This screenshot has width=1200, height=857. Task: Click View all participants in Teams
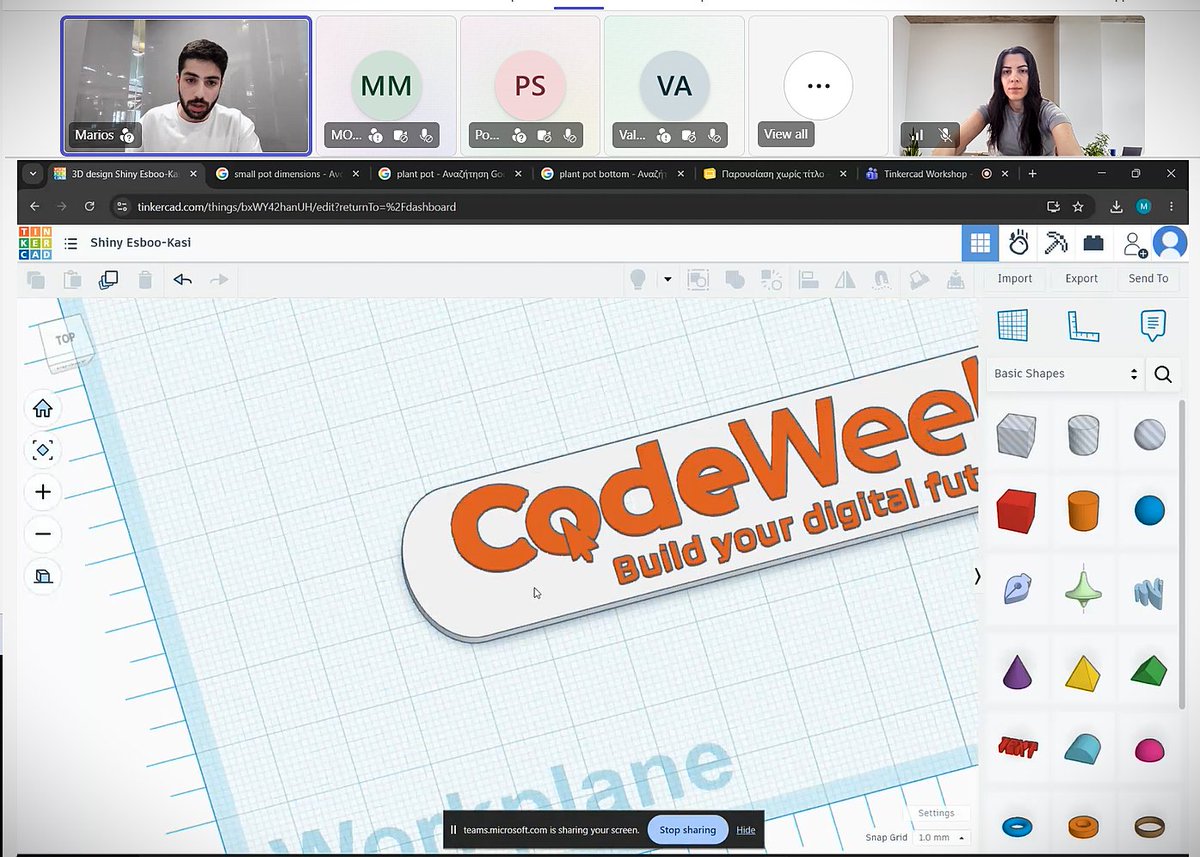786,134
